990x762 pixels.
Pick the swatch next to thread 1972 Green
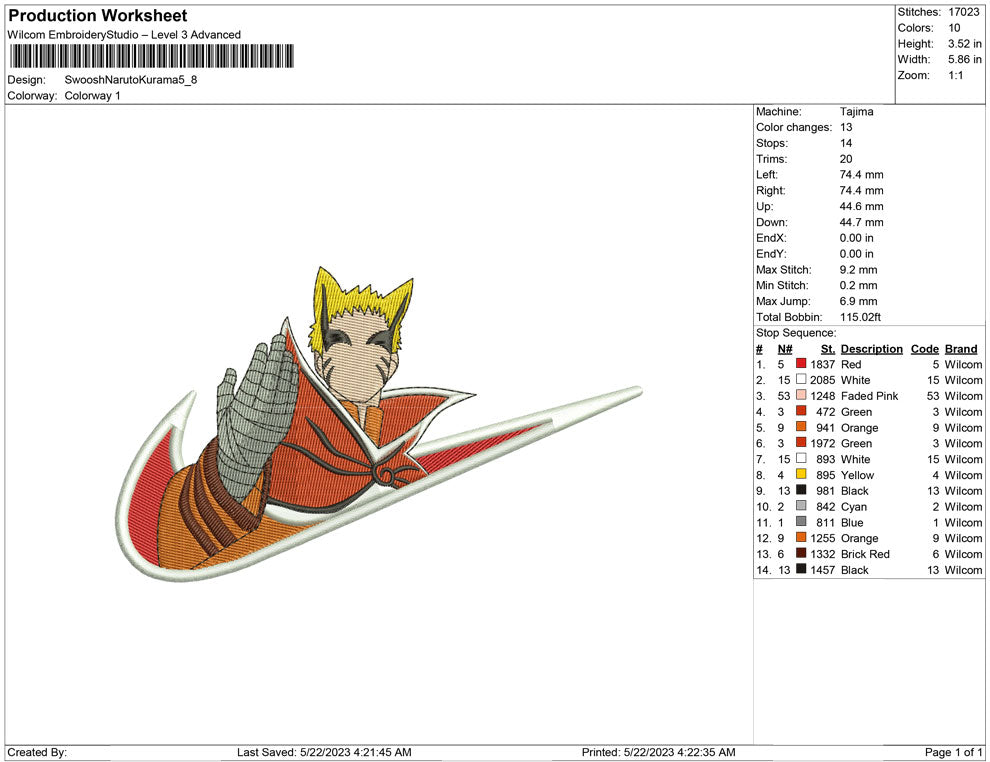801,443
